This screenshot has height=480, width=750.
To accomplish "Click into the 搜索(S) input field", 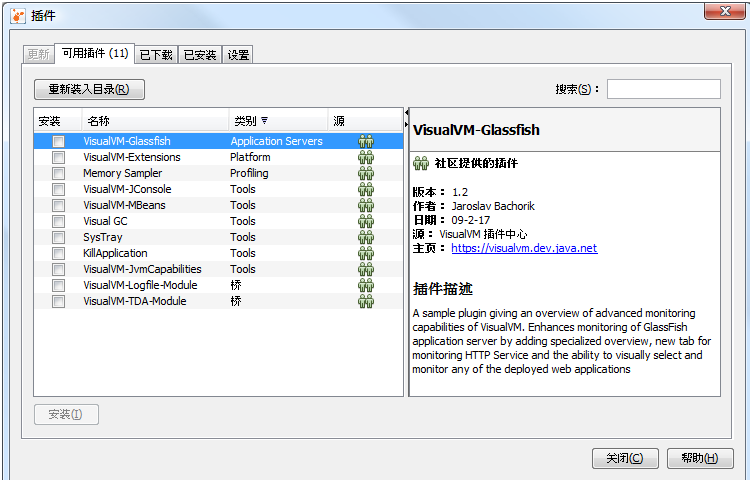I will tap(663, 89).
